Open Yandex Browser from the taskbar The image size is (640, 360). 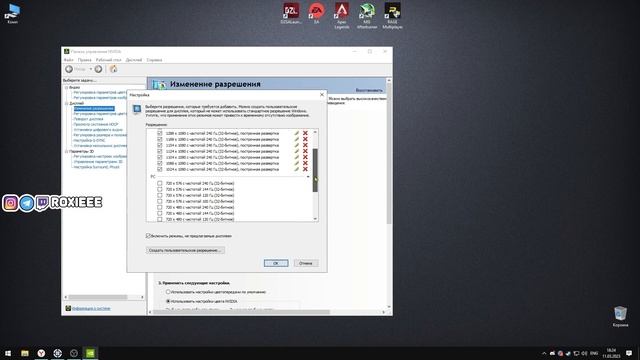coord(41,353)
